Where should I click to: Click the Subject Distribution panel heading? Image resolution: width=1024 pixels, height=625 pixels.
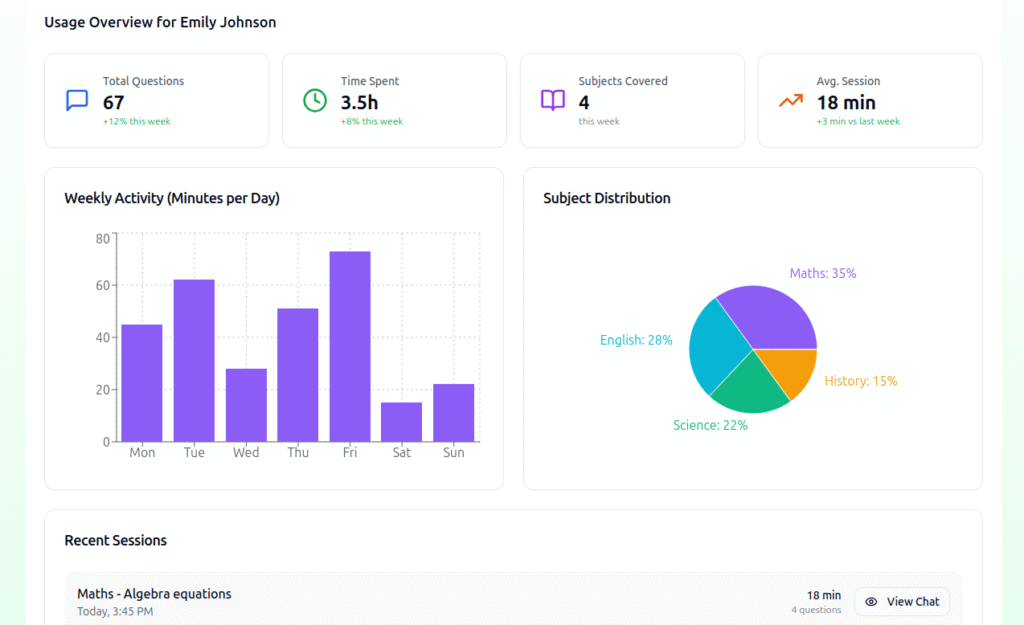[605, 198]
